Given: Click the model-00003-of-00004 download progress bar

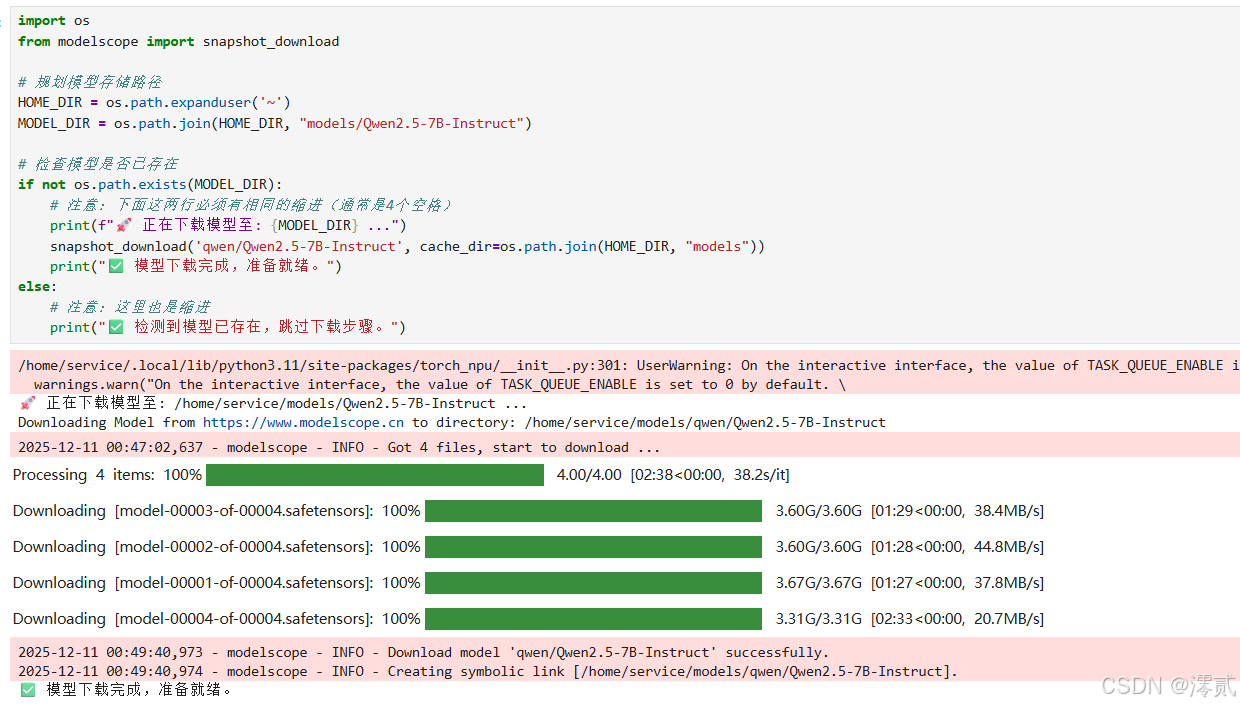Looking at the screenshot, I should click(x=593, y=510).
